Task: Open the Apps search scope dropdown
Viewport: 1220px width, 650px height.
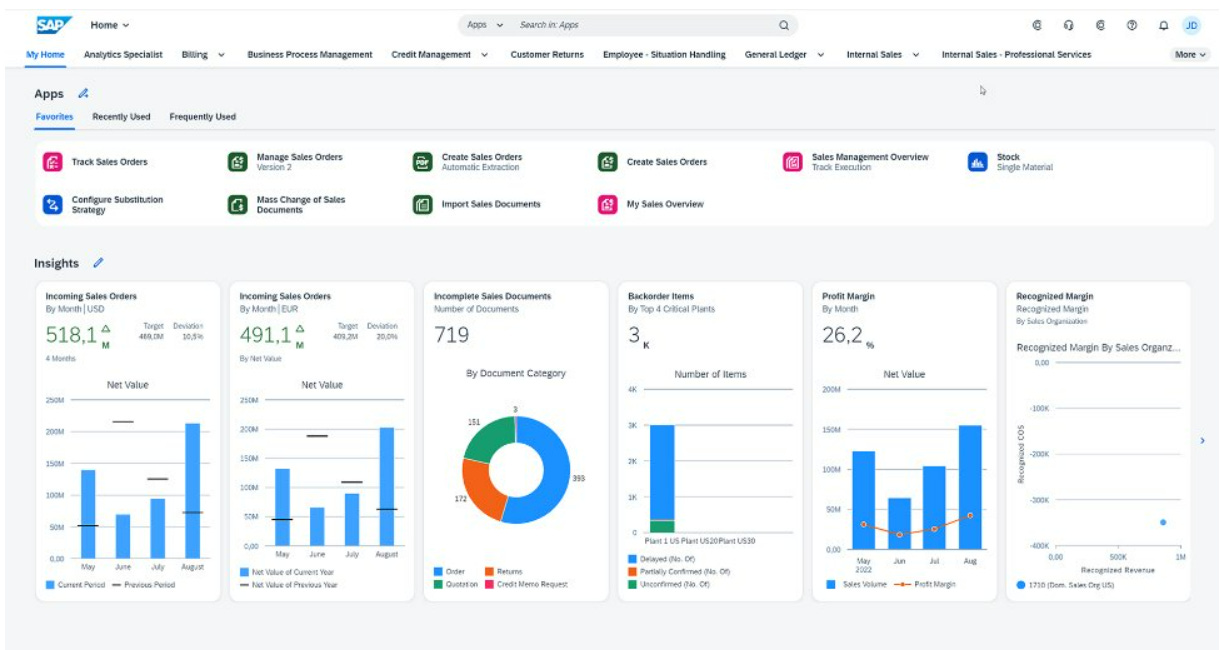Action: (x=485, y=25)
